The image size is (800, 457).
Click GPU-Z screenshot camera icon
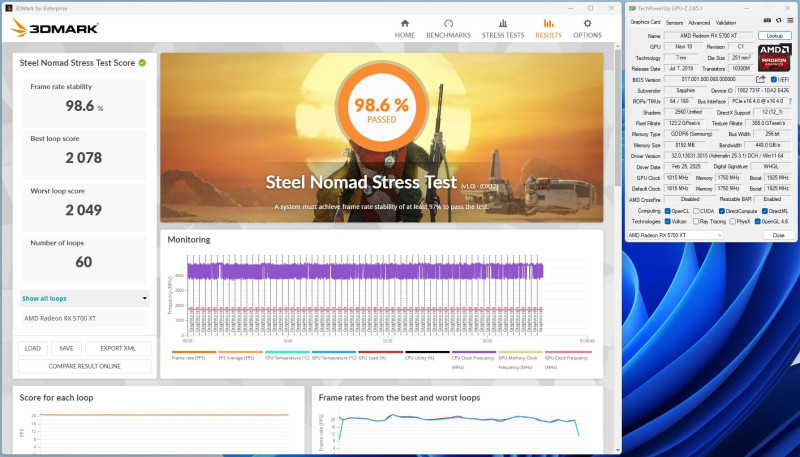coord(767,21)
